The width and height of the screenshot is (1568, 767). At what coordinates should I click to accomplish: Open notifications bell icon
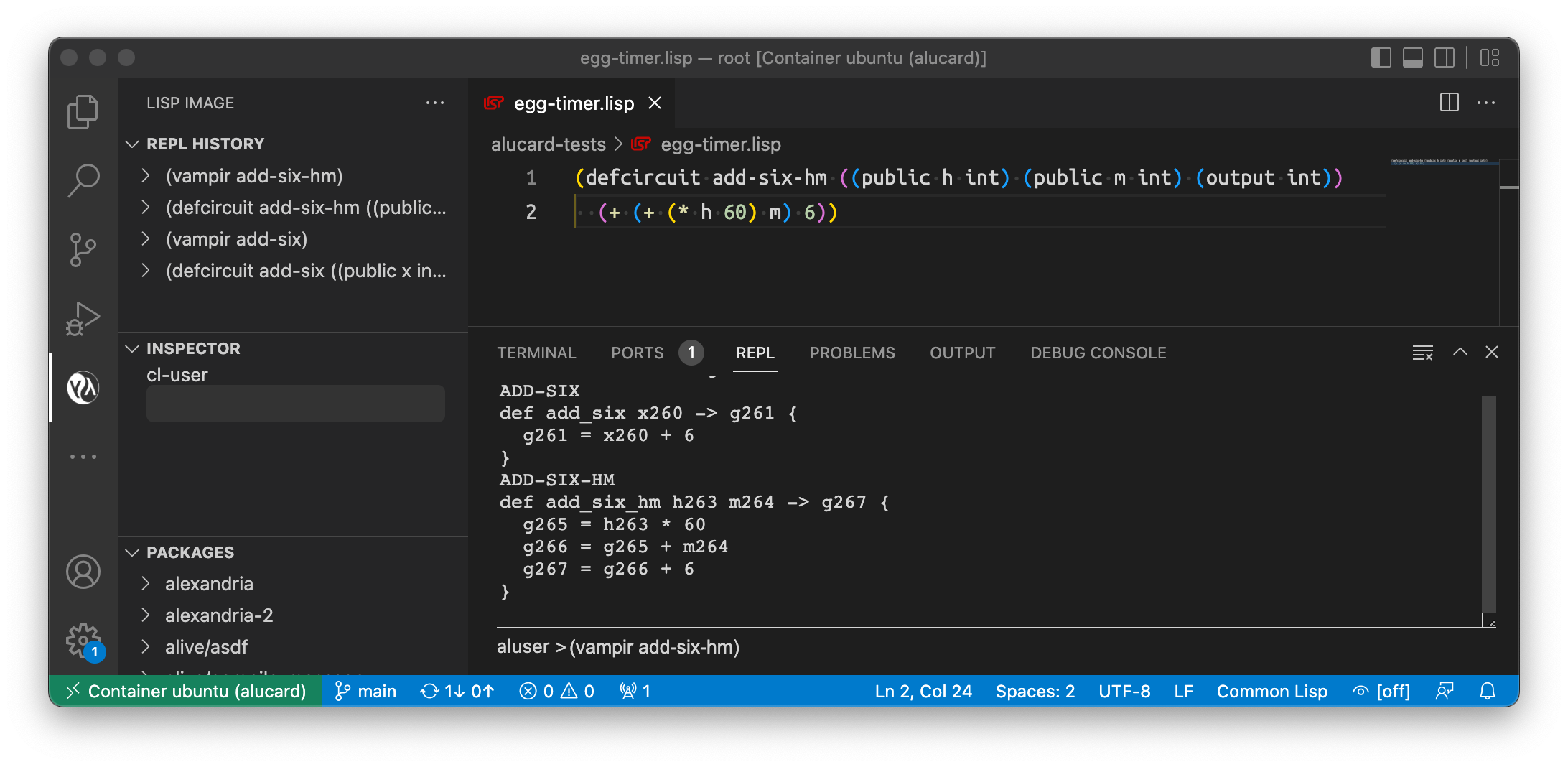click(1488, 691)
